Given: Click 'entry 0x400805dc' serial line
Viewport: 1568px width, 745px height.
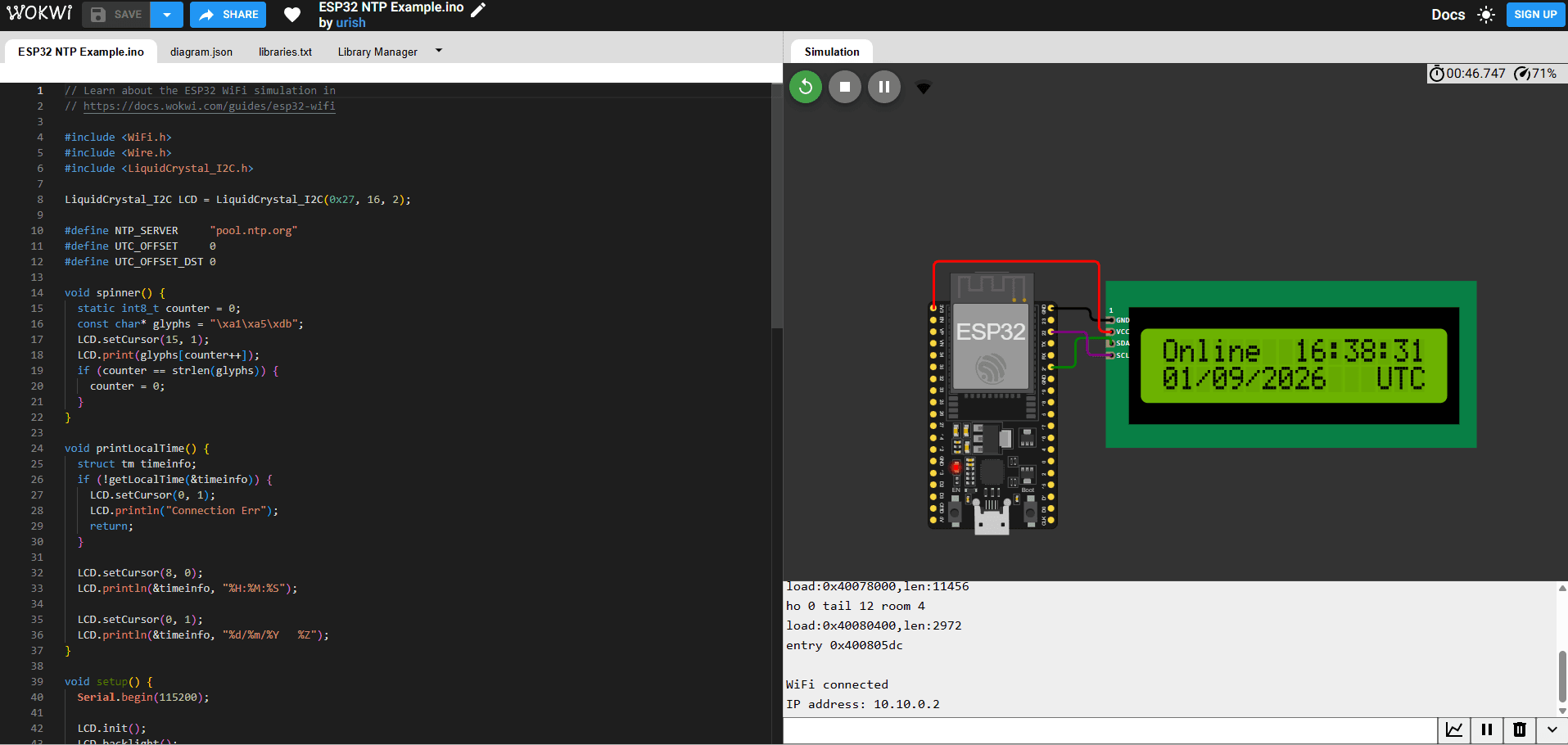Looking at the screenshot, I should [844, 645].
